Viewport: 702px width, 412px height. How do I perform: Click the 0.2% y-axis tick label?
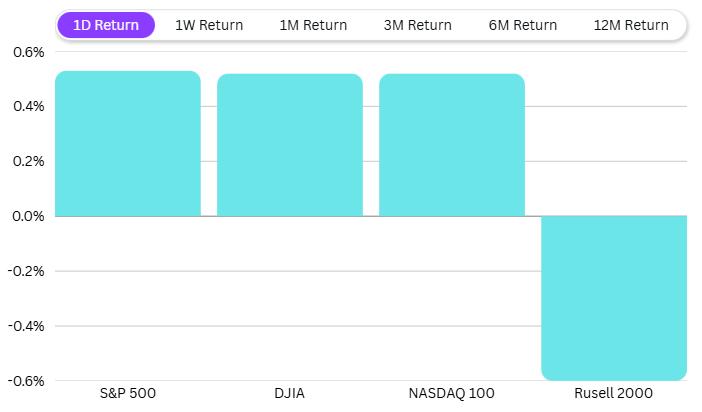pos(28,161)
